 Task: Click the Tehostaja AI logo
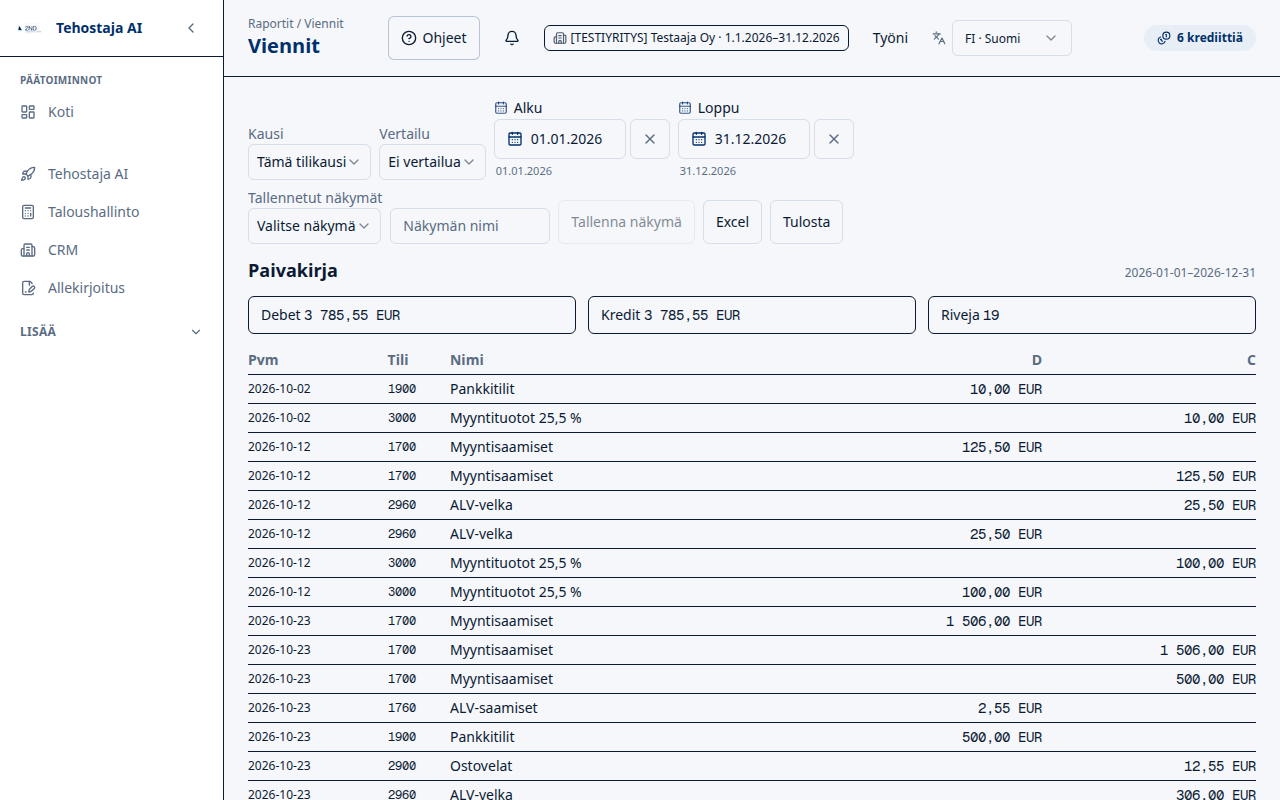pyautogui.click(x=30, y=28)
